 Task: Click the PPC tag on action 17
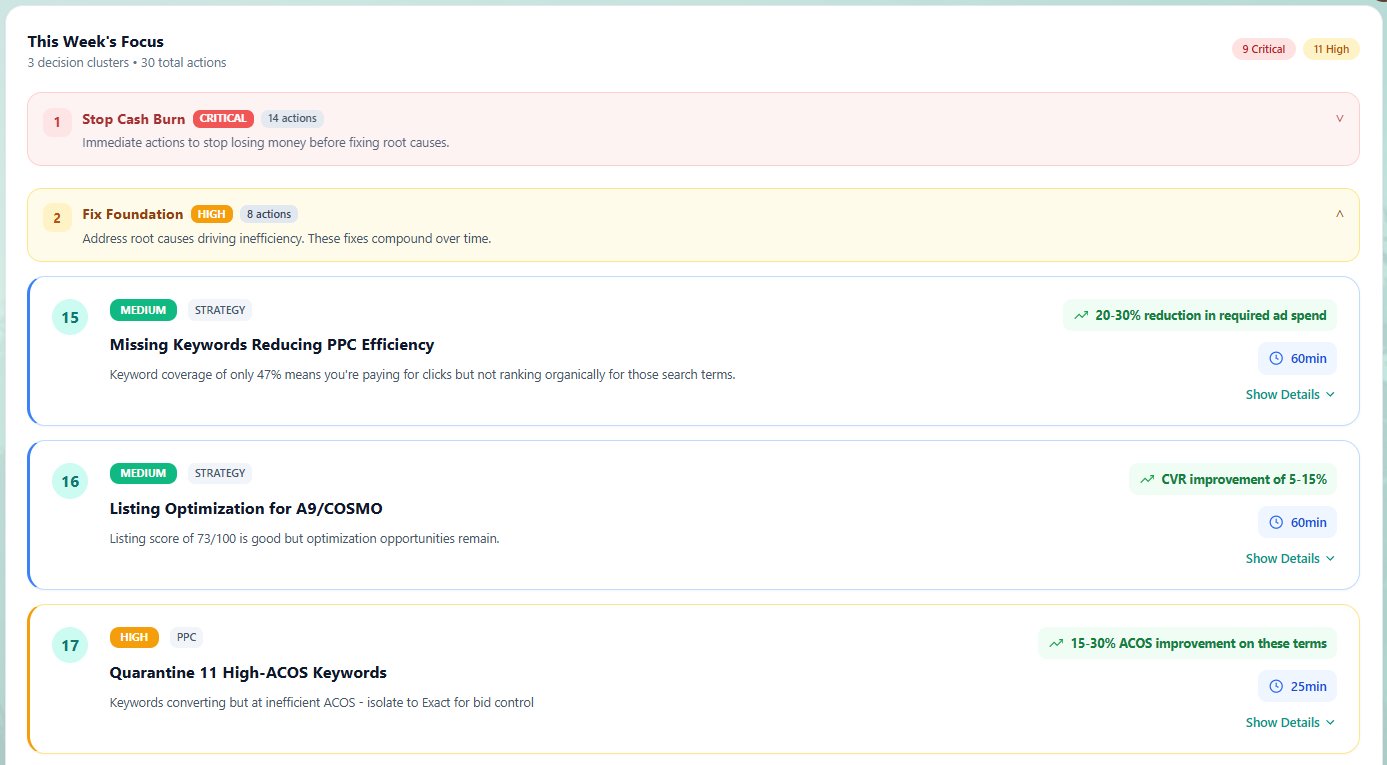point(186,637)
